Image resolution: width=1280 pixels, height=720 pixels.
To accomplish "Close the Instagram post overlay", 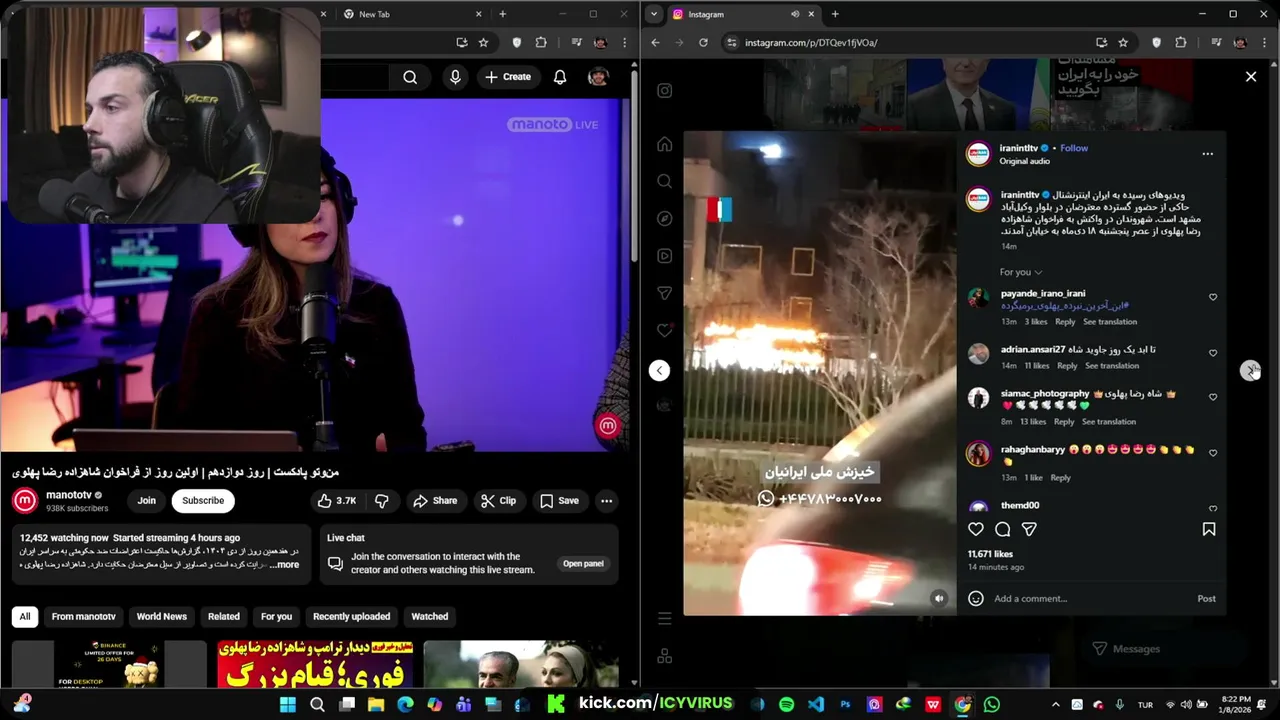I will (1250, 76).
